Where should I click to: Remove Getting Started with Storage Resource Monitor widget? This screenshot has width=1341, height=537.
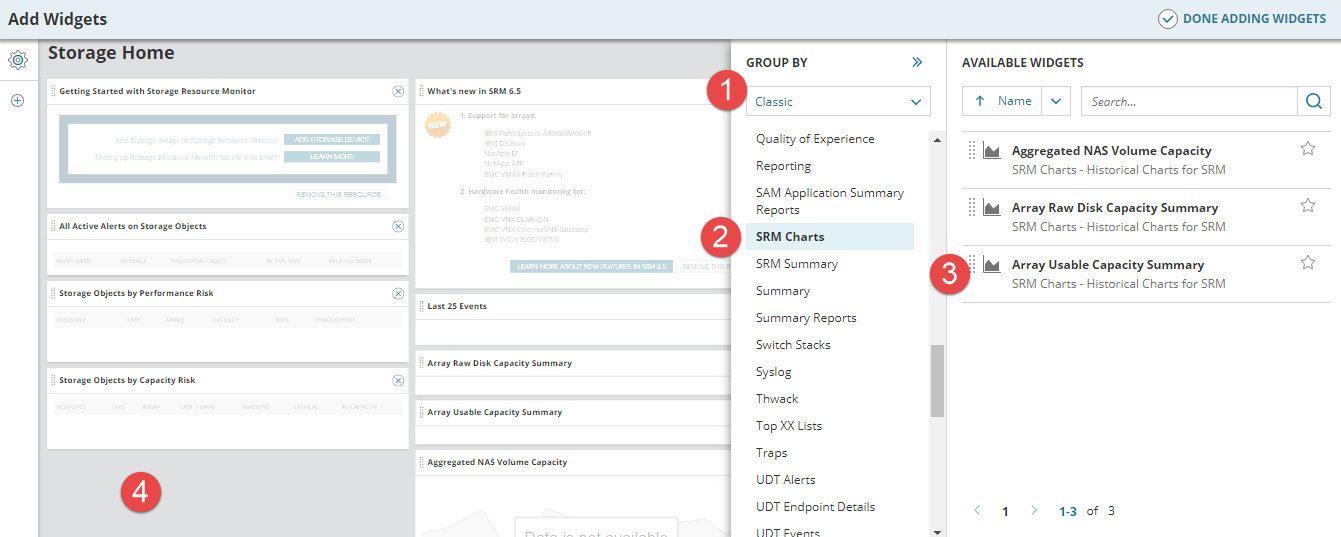click(398, 91)
